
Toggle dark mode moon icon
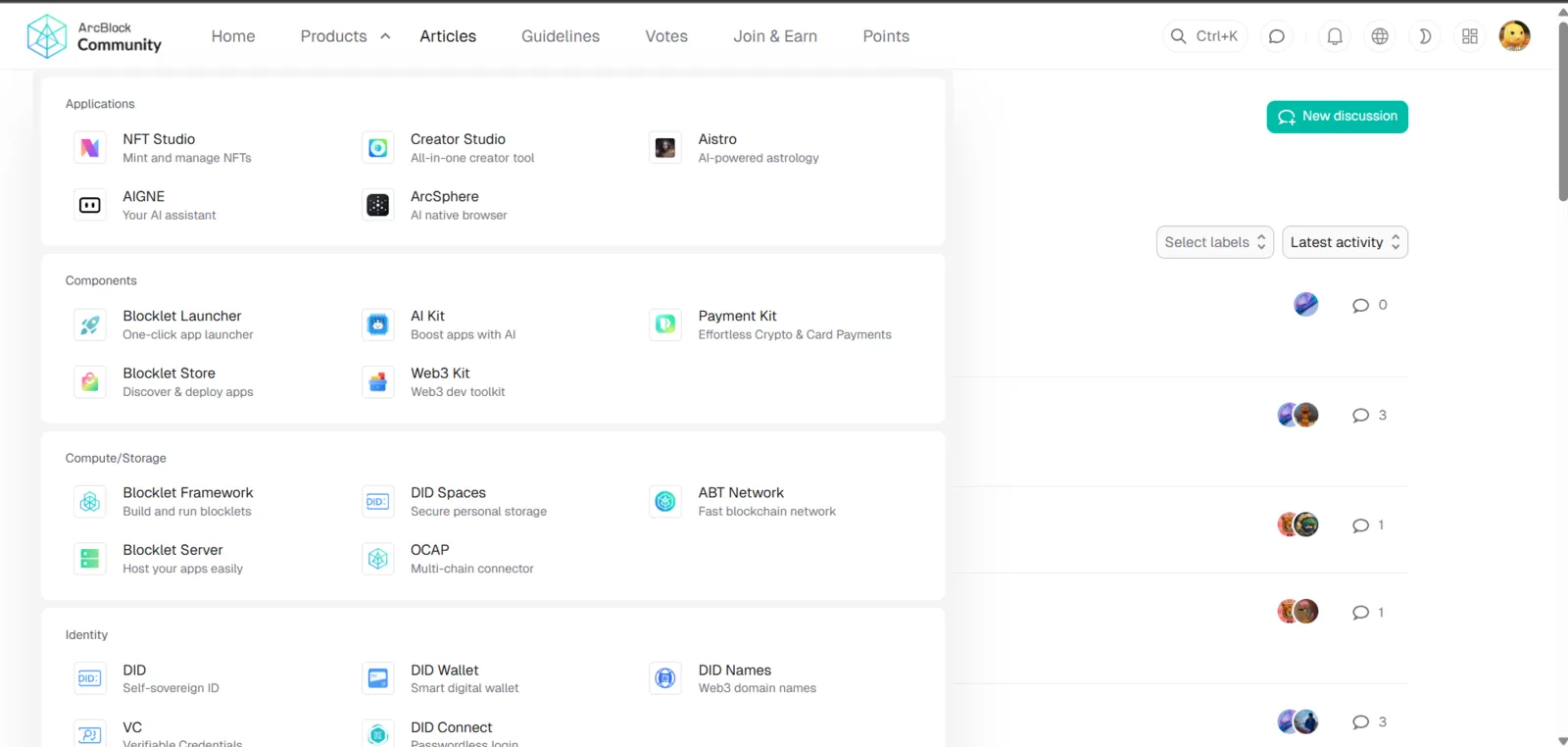click(x=1425, y=36)
